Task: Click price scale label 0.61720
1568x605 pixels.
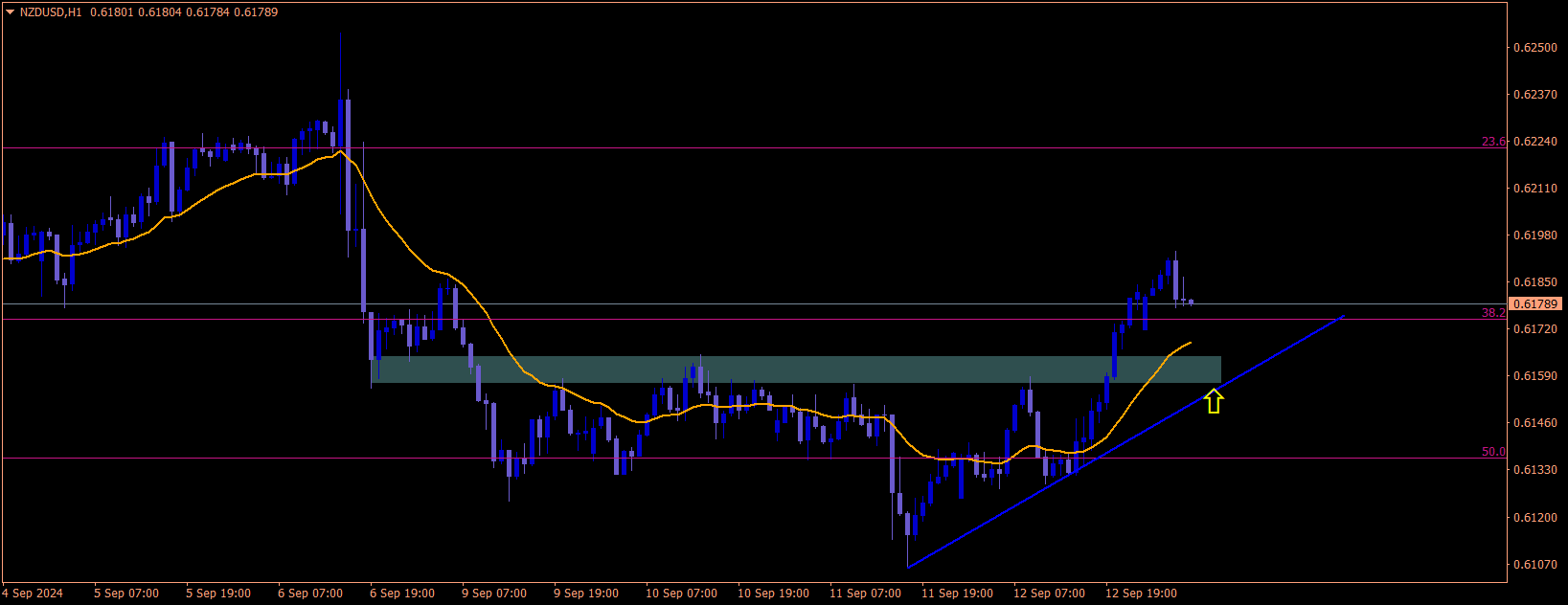Action: (1535, 329)
